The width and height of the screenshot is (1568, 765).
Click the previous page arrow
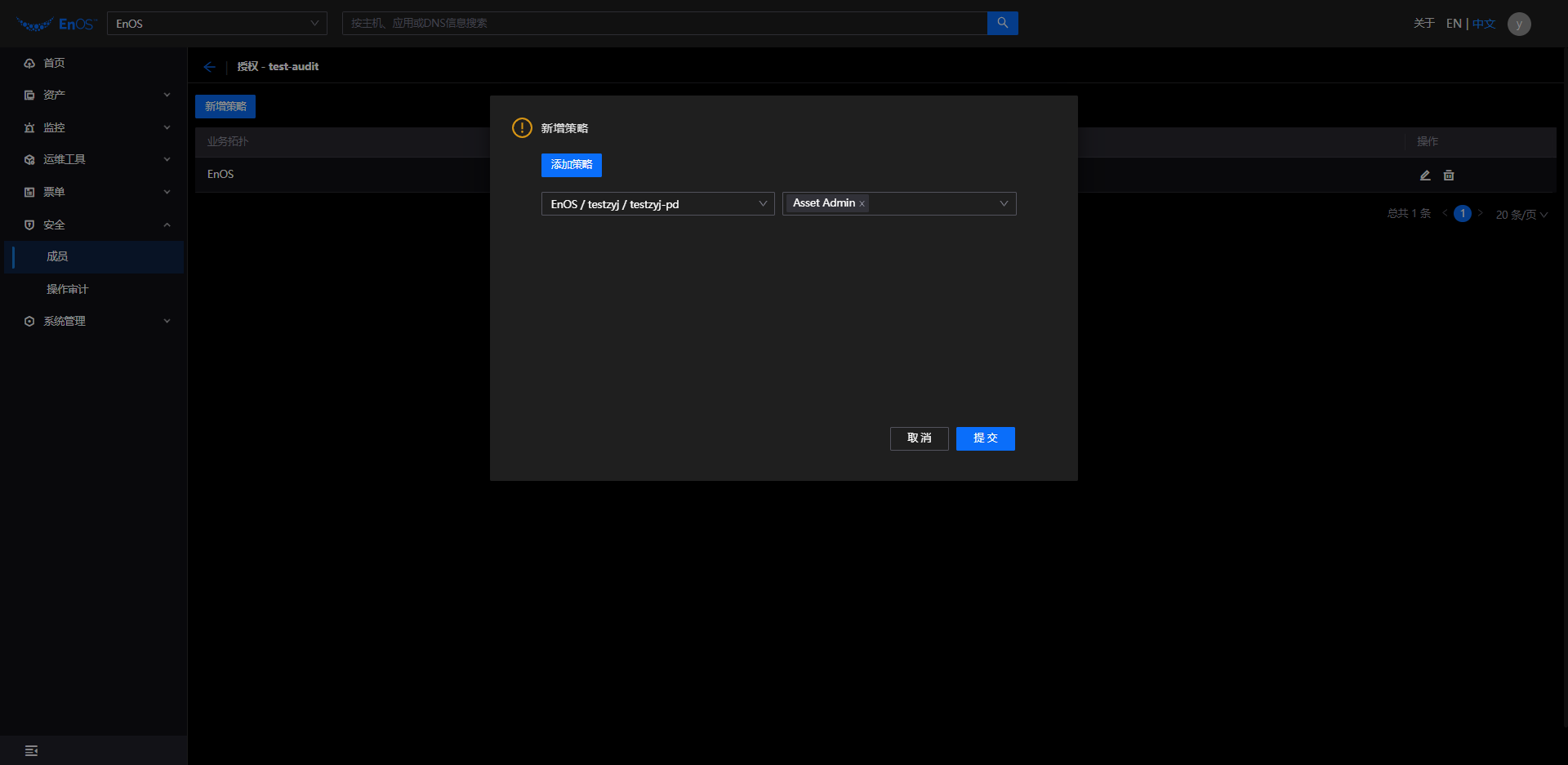(x=1445, y=214)
